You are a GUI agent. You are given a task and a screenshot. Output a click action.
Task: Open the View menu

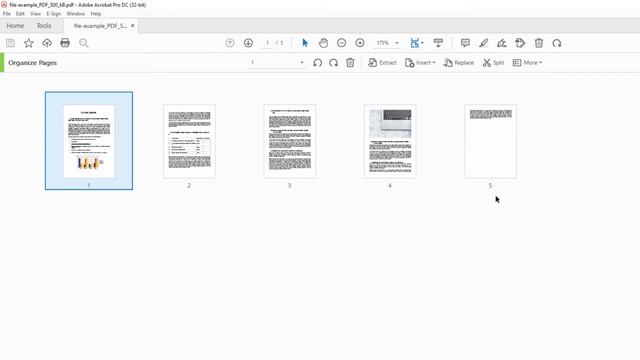coord(36,13)
